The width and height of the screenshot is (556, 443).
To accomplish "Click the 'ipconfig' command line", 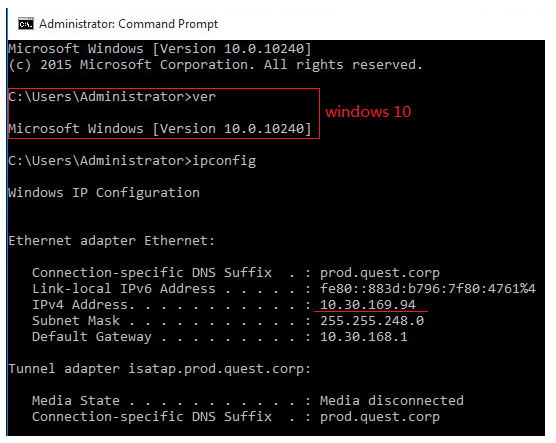I will (132, 161).
